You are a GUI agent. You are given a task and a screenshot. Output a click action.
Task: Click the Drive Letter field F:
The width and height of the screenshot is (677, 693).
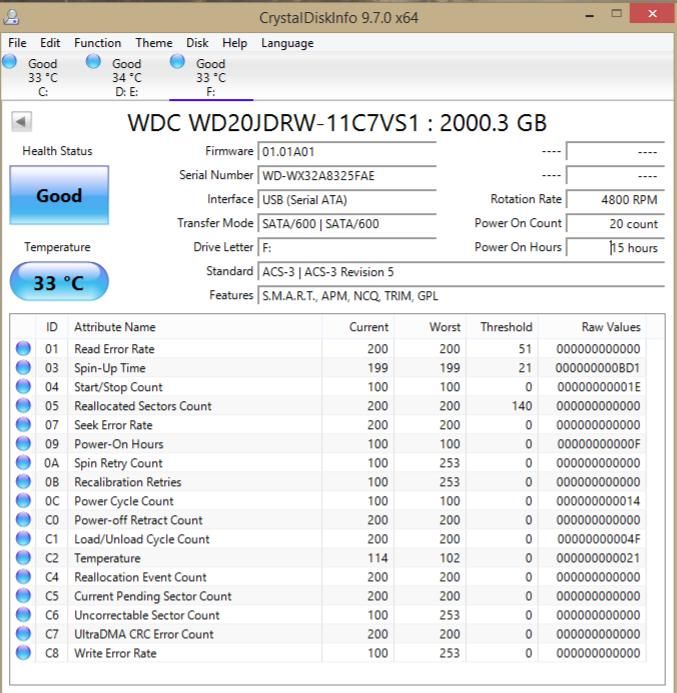coord(347,248)
